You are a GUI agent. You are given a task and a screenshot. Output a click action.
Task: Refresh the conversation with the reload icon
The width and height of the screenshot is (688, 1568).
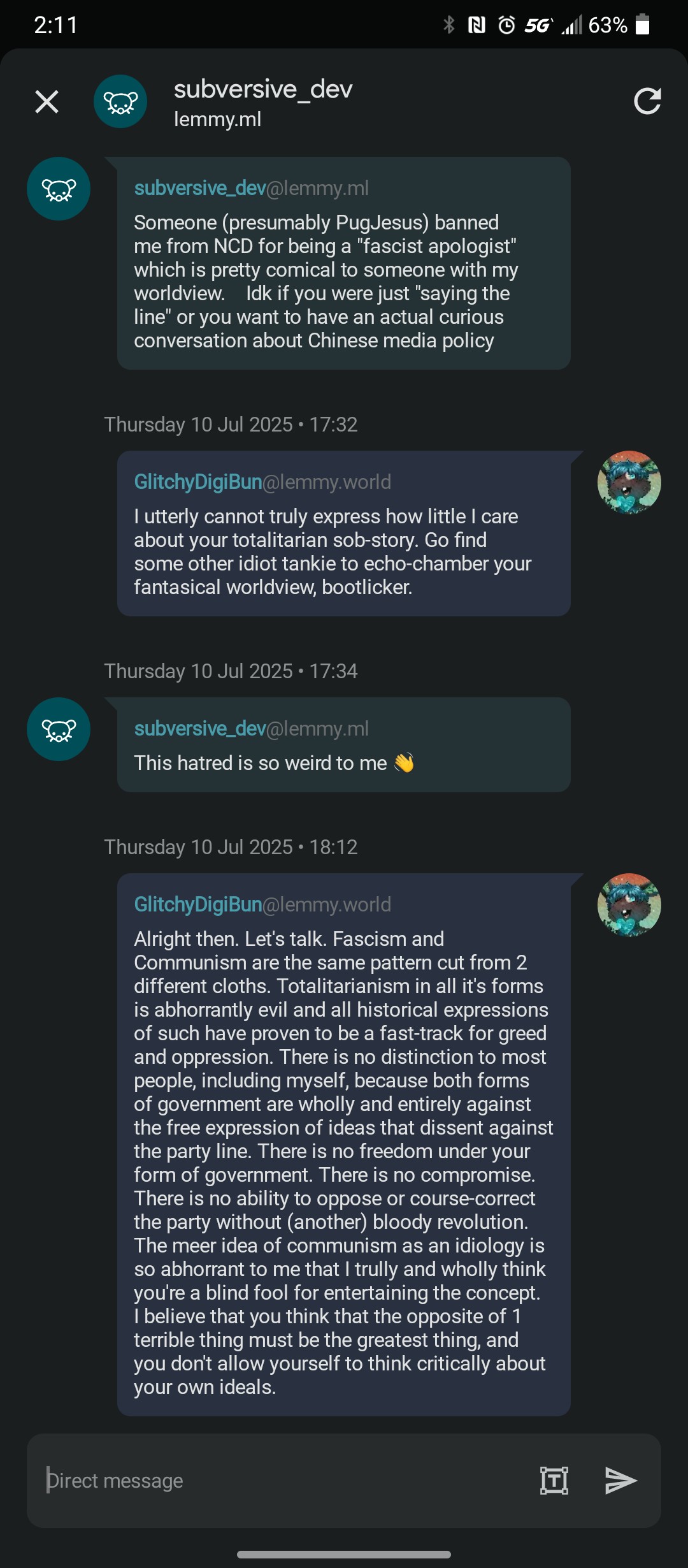coord(647,101)
